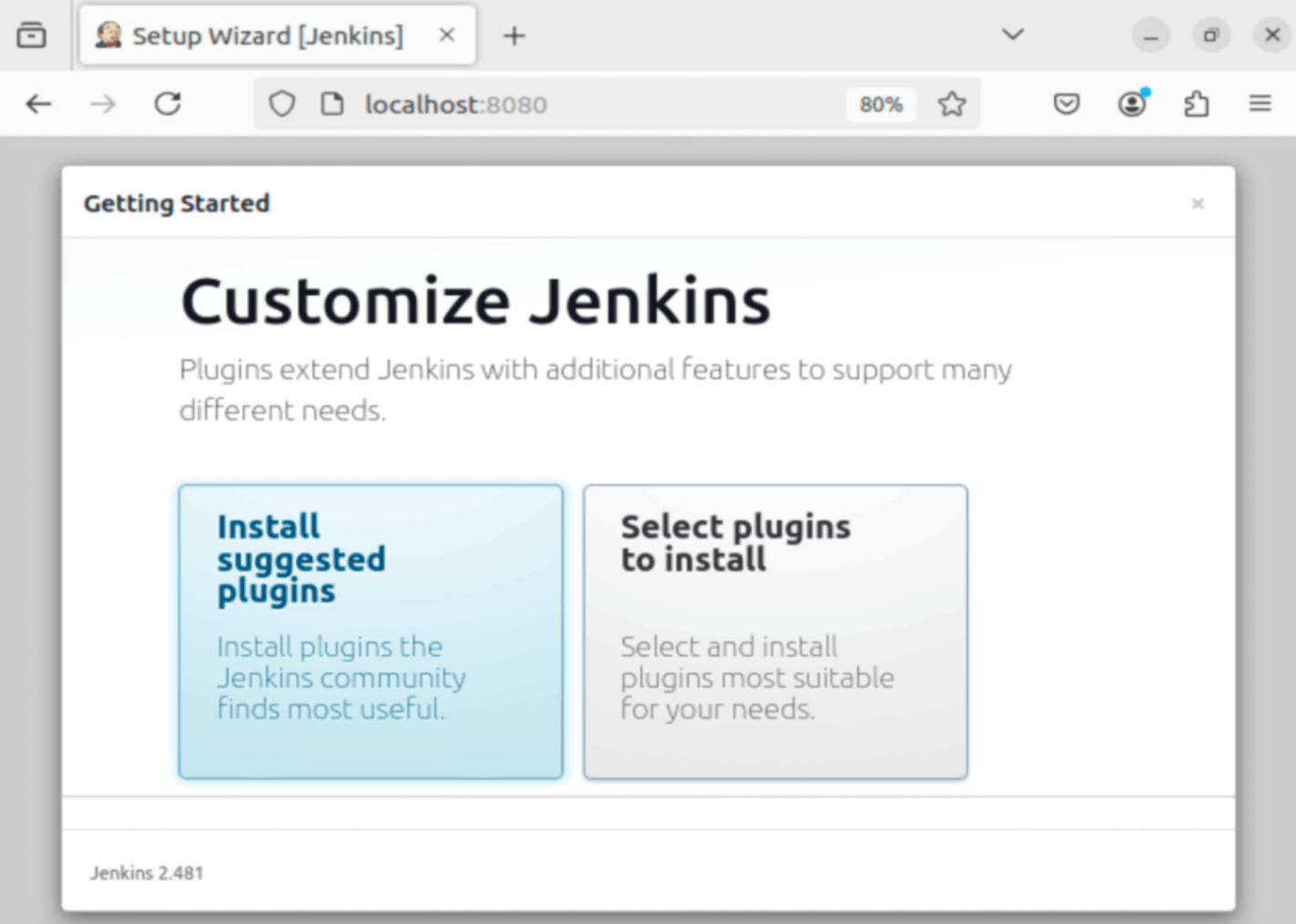
Task: Select Install suggested plugins
Action: (369, 631)
